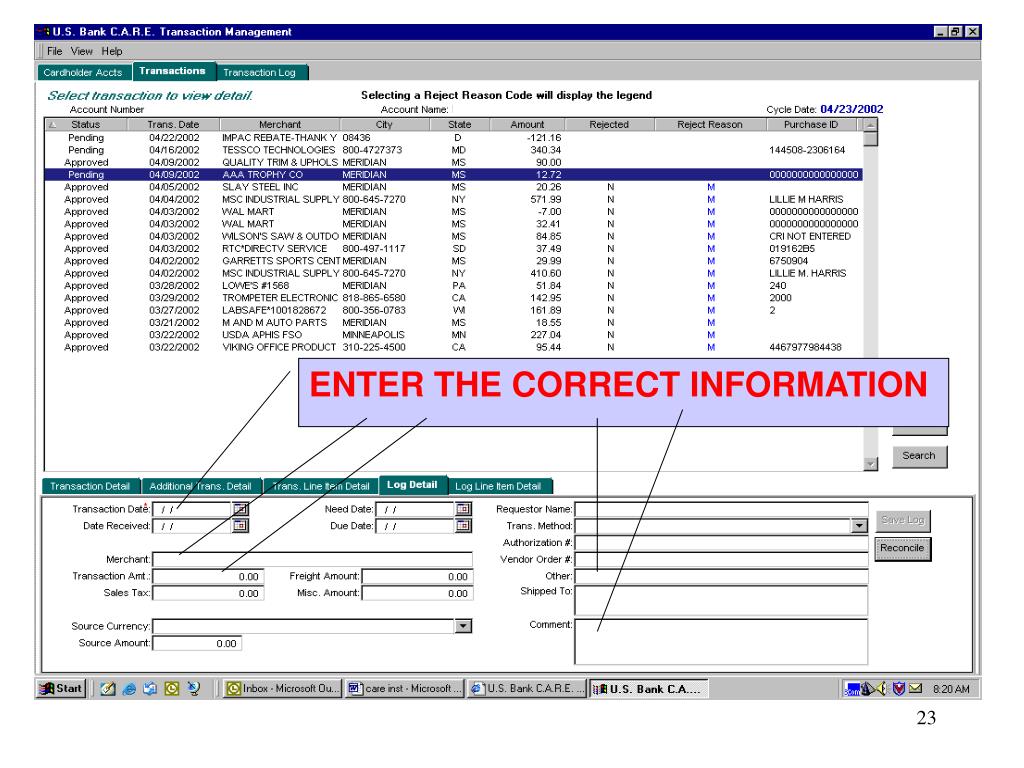1024x768 pixels.
Task: Switch to the Cardholder Accts tab
Action: point(83,72)
